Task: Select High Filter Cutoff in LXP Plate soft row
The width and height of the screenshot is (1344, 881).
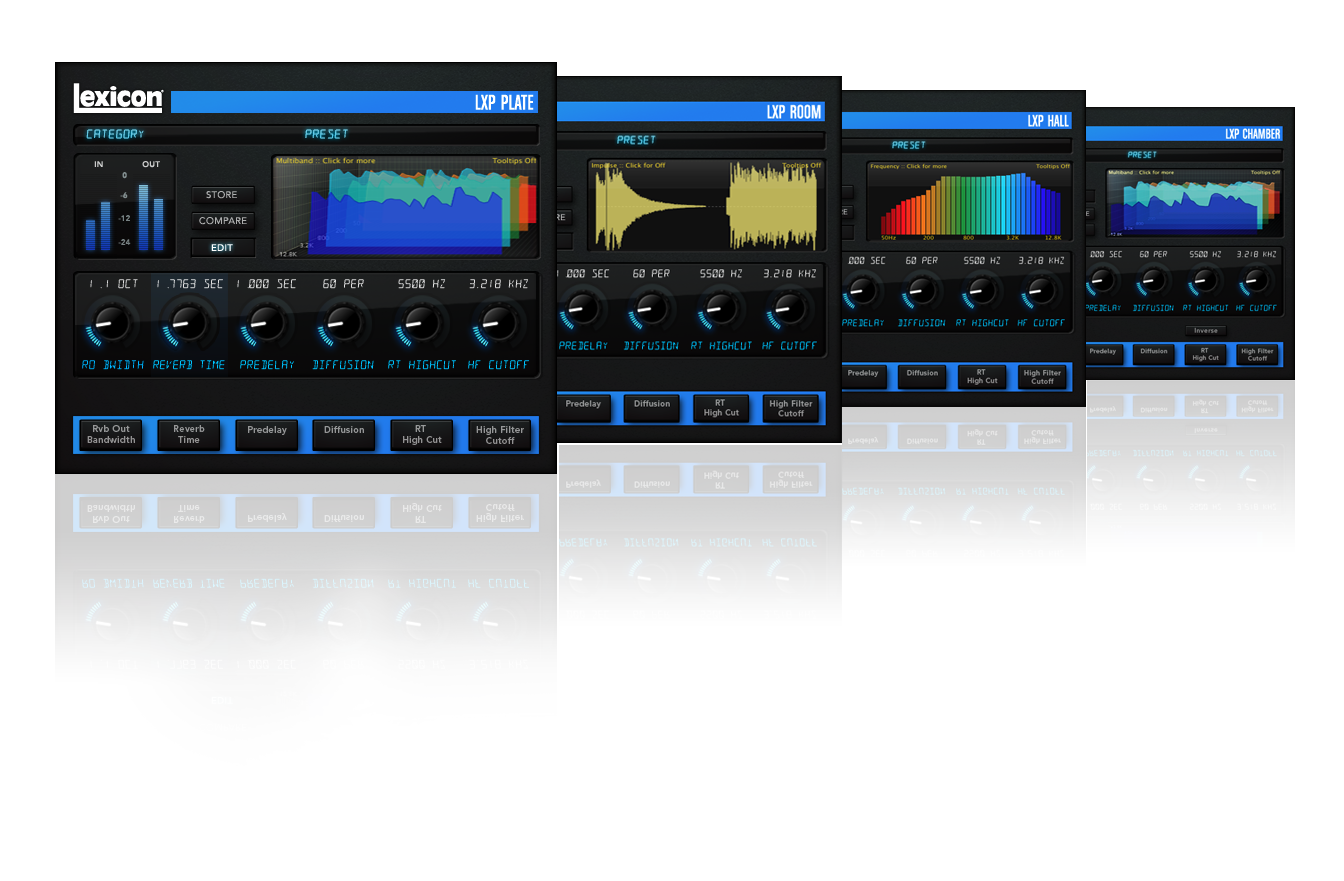Action: click(500, 435)
